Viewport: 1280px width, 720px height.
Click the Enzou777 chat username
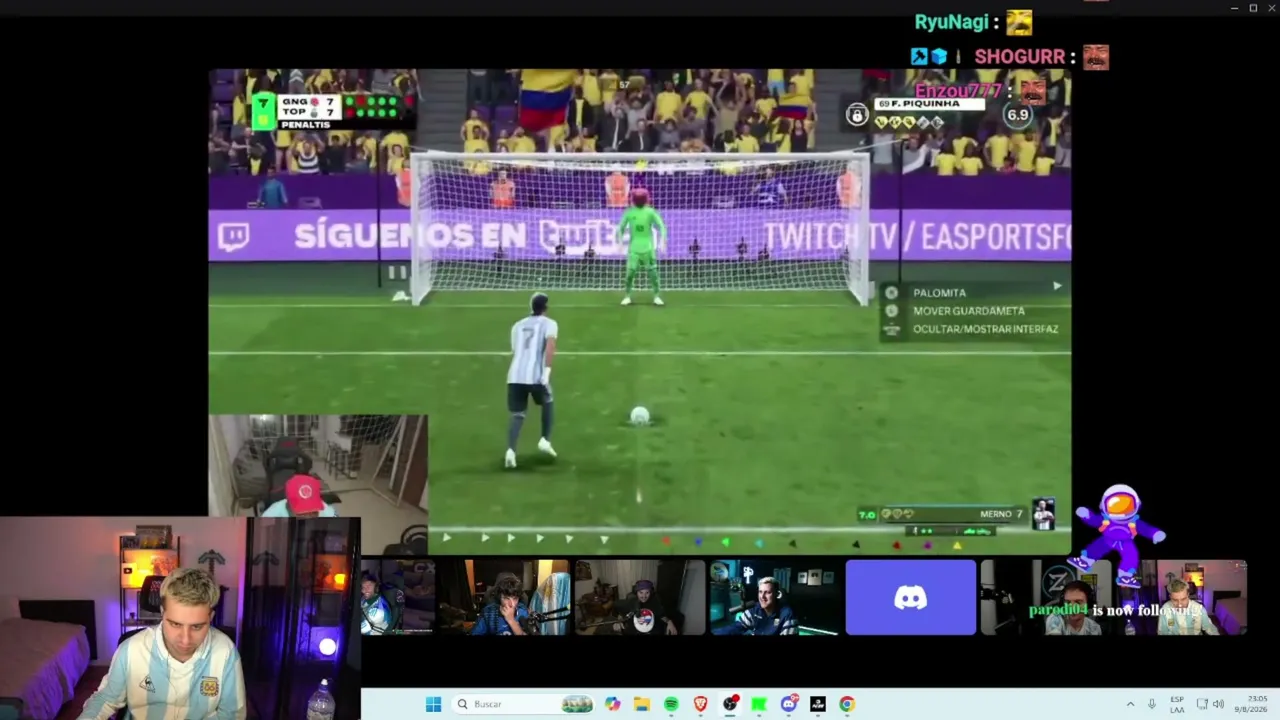coord(958,91)
